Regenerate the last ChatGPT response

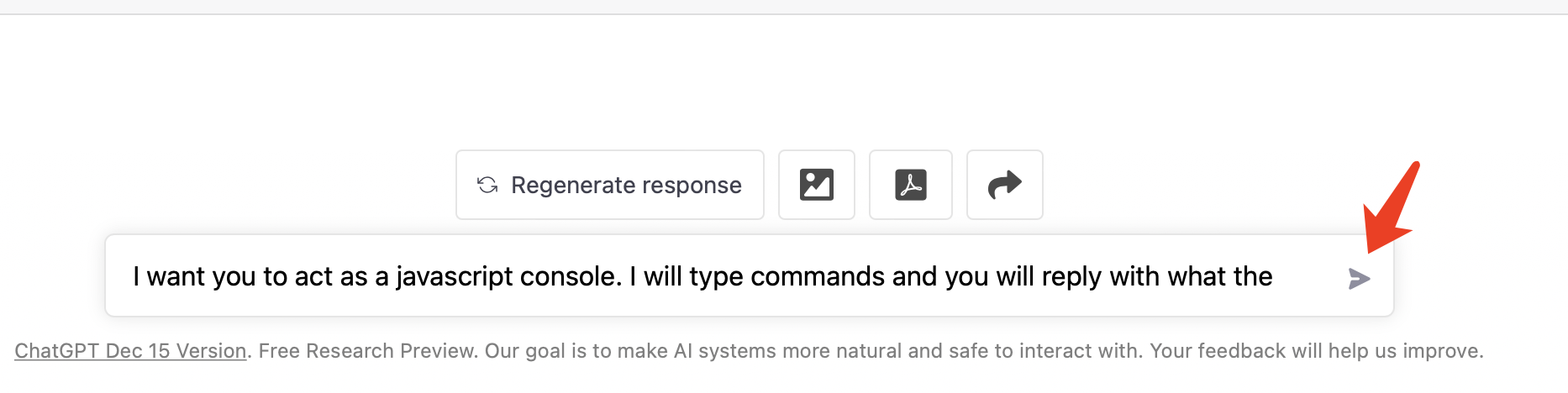tap(610, 185)
